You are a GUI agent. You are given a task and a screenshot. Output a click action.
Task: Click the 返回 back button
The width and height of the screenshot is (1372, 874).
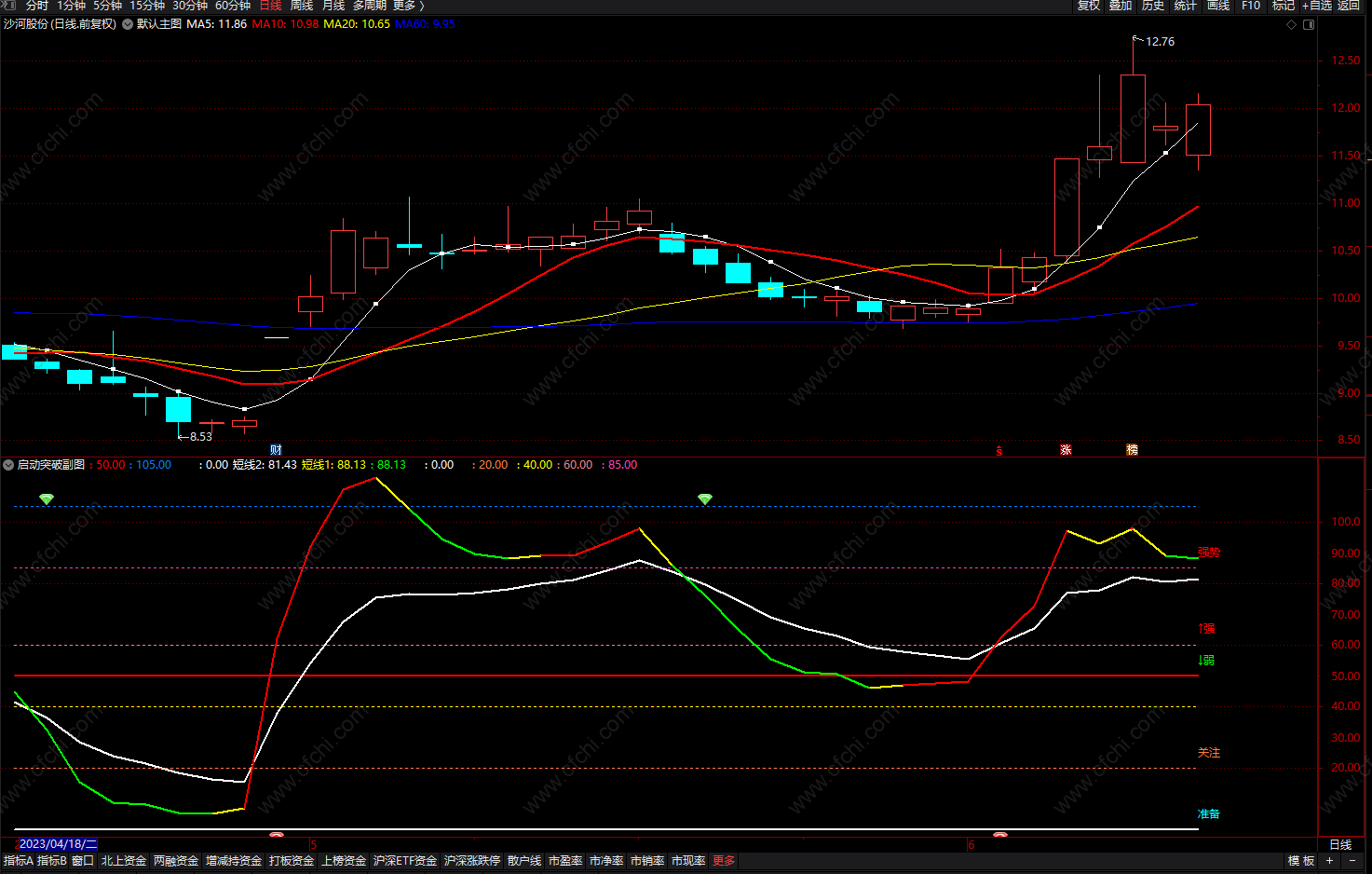click(x=1349, y=6)
